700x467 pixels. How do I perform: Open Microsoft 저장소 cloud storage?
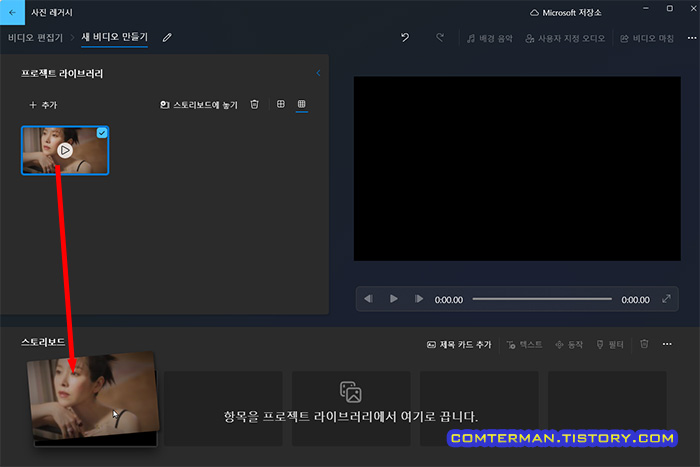click(565, 13)
